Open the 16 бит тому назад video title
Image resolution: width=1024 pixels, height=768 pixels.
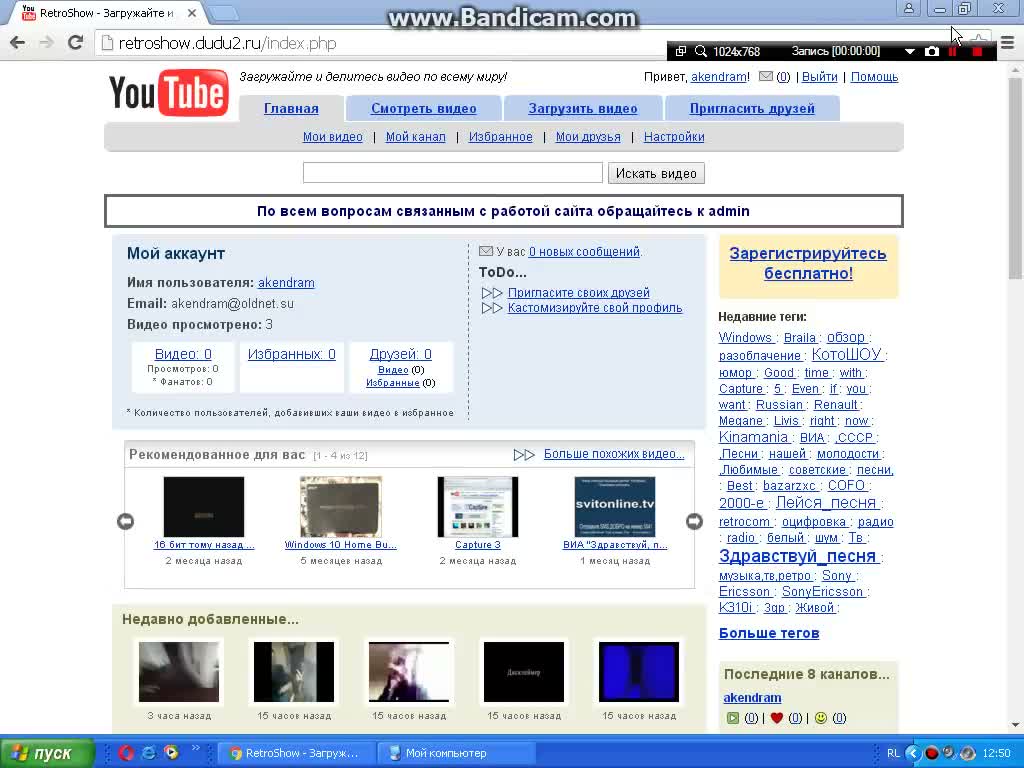204,545
